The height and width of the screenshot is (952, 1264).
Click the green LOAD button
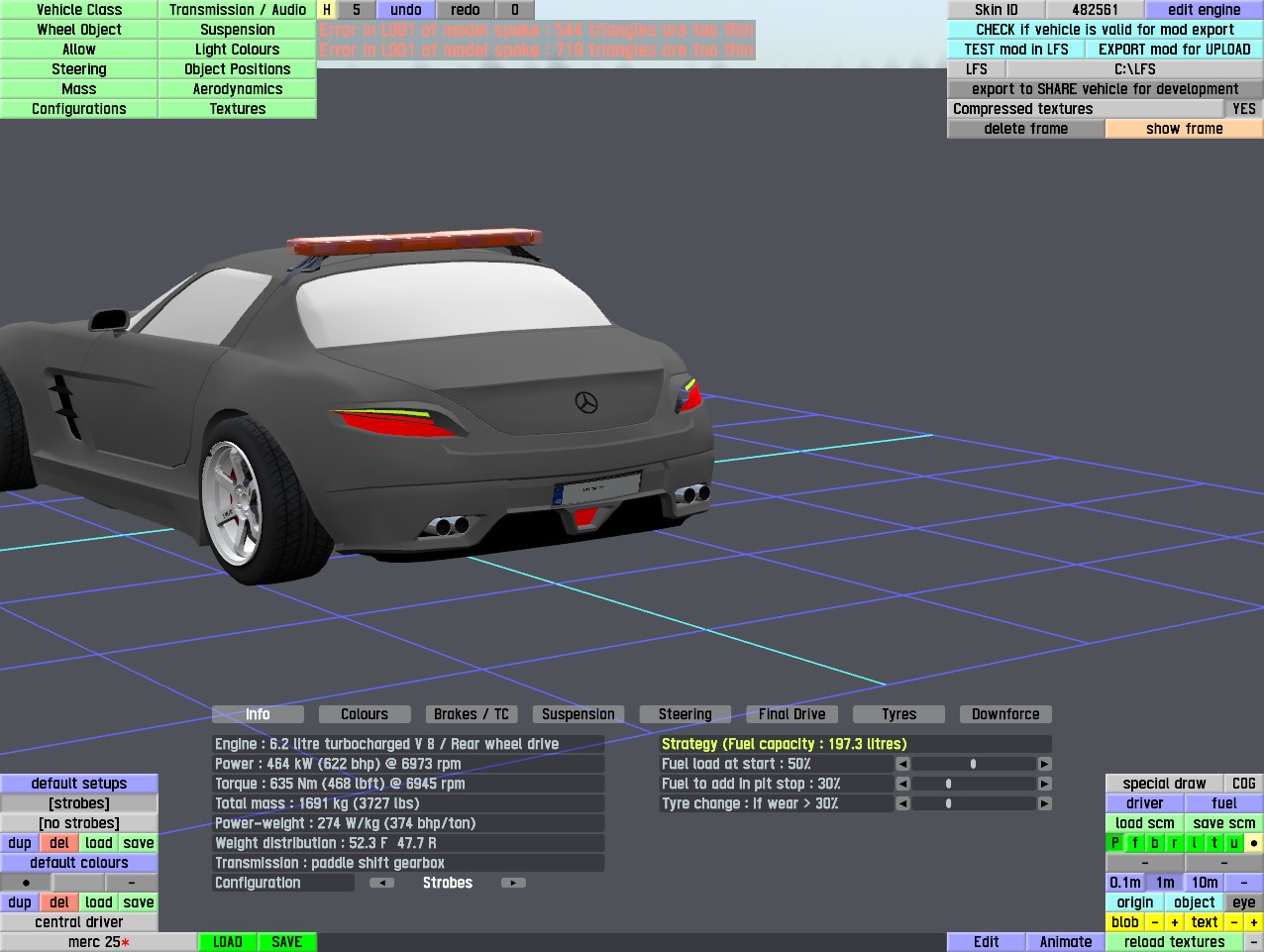228,942
